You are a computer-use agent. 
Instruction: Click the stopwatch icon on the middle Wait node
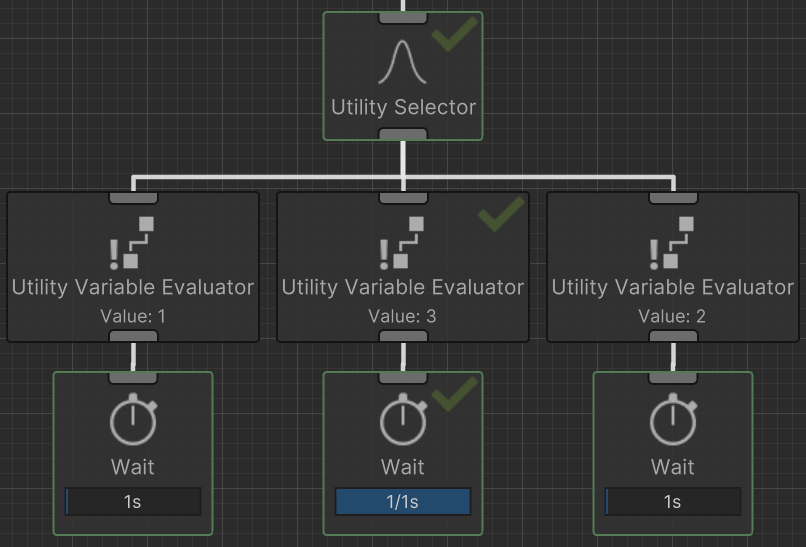(403, 420)
